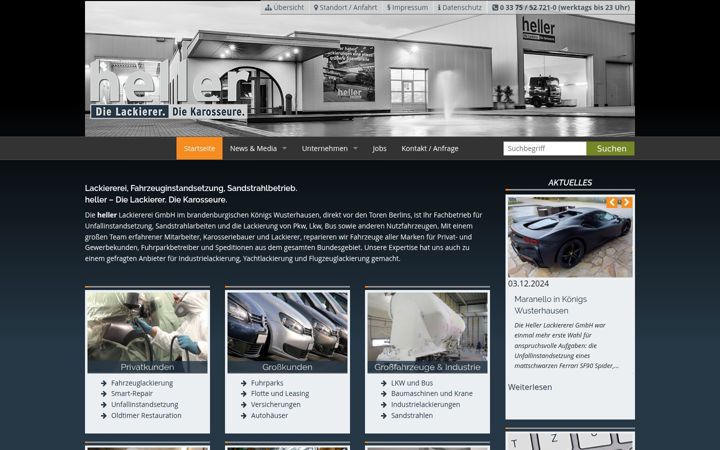
Task: Open the Unternehmen menu item
Action: 325,148
